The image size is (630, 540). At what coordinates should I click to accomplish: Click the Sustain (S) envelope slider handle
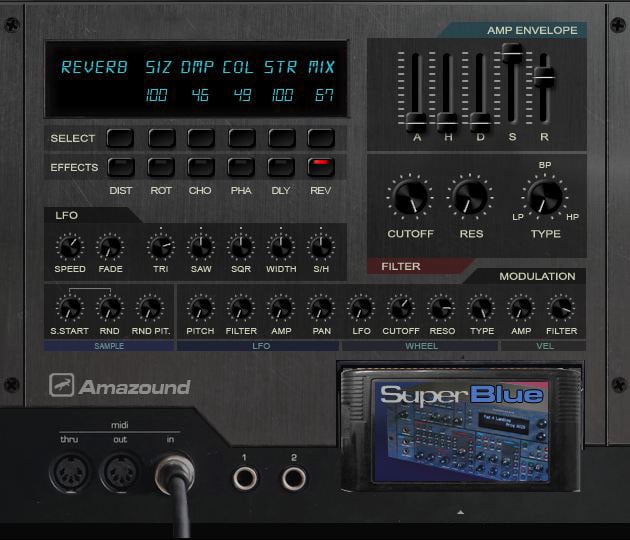[512, 52]
